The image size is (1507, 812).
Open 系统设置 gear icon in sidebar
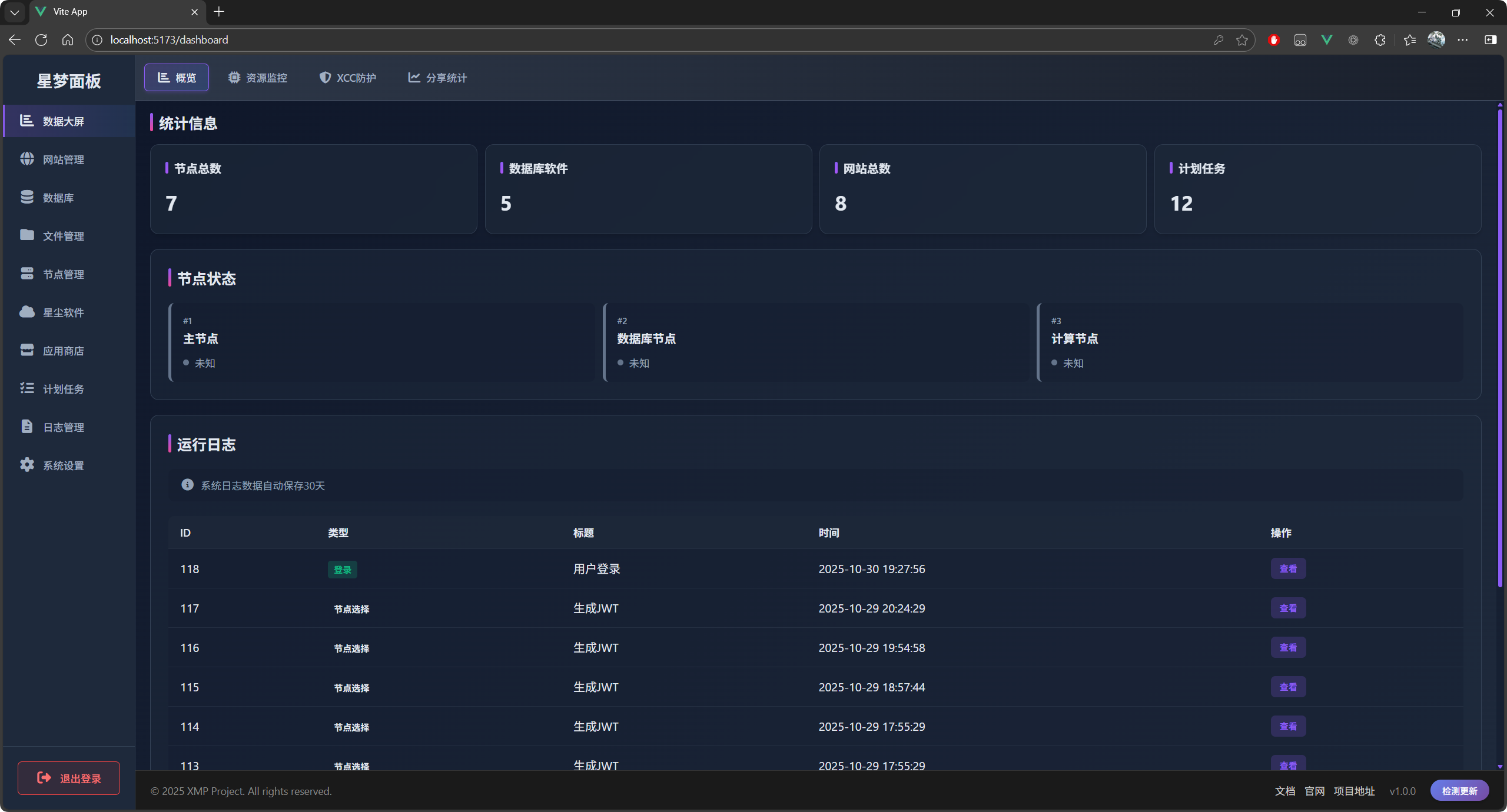tap(27, 465)
